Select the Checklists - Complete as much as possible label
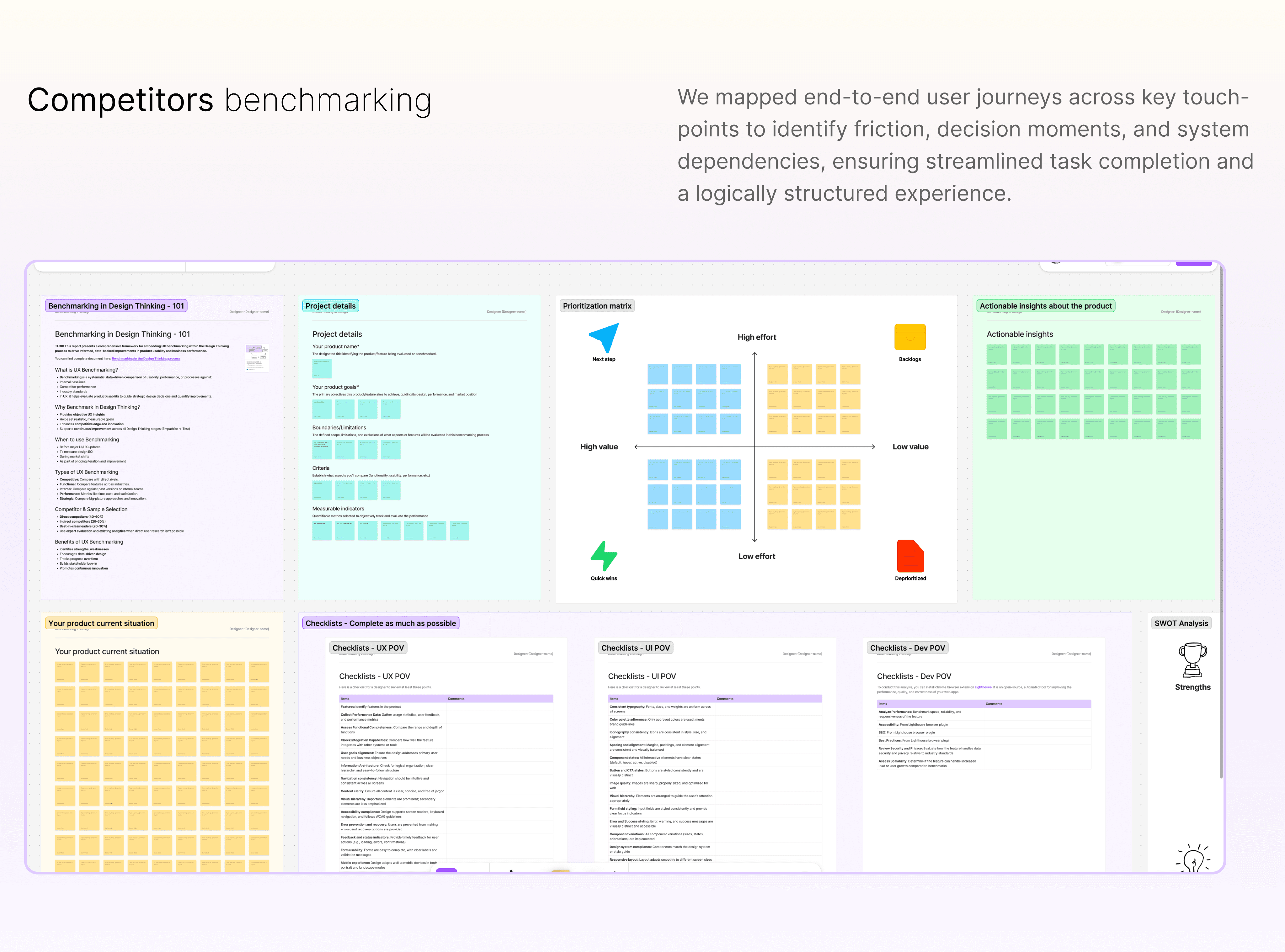Screen dimensions: 1285x952 [x=381, y=623]
